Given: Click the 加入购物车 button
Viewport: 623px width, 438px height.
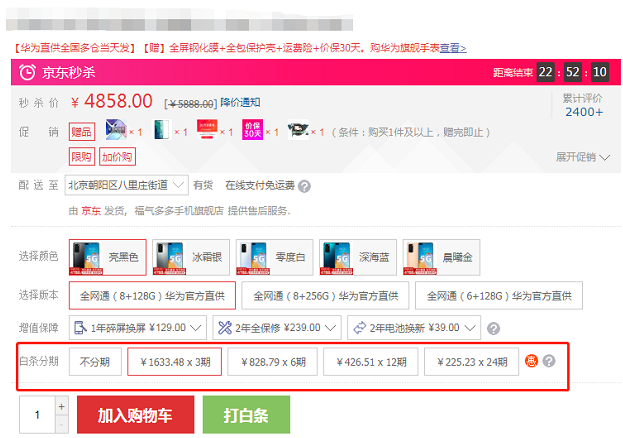Looking at the screenshot, I should 135,415.
